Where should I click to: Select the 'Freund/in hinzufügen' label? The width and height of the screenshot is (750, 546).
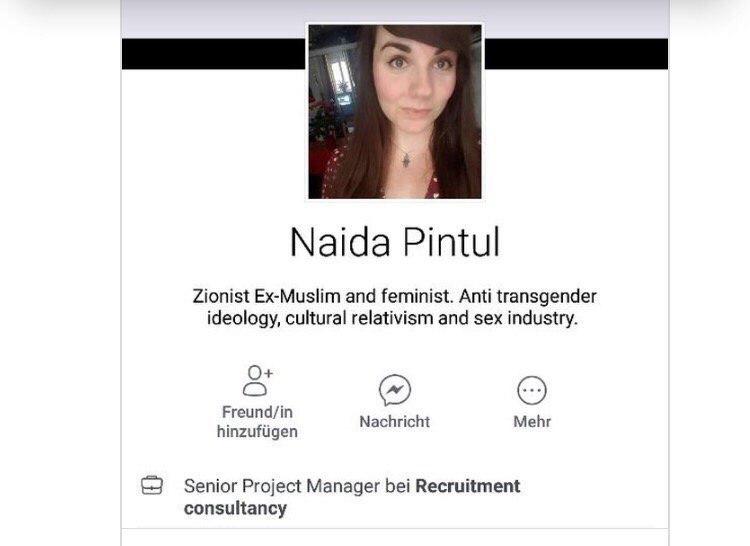pos(257,422)
